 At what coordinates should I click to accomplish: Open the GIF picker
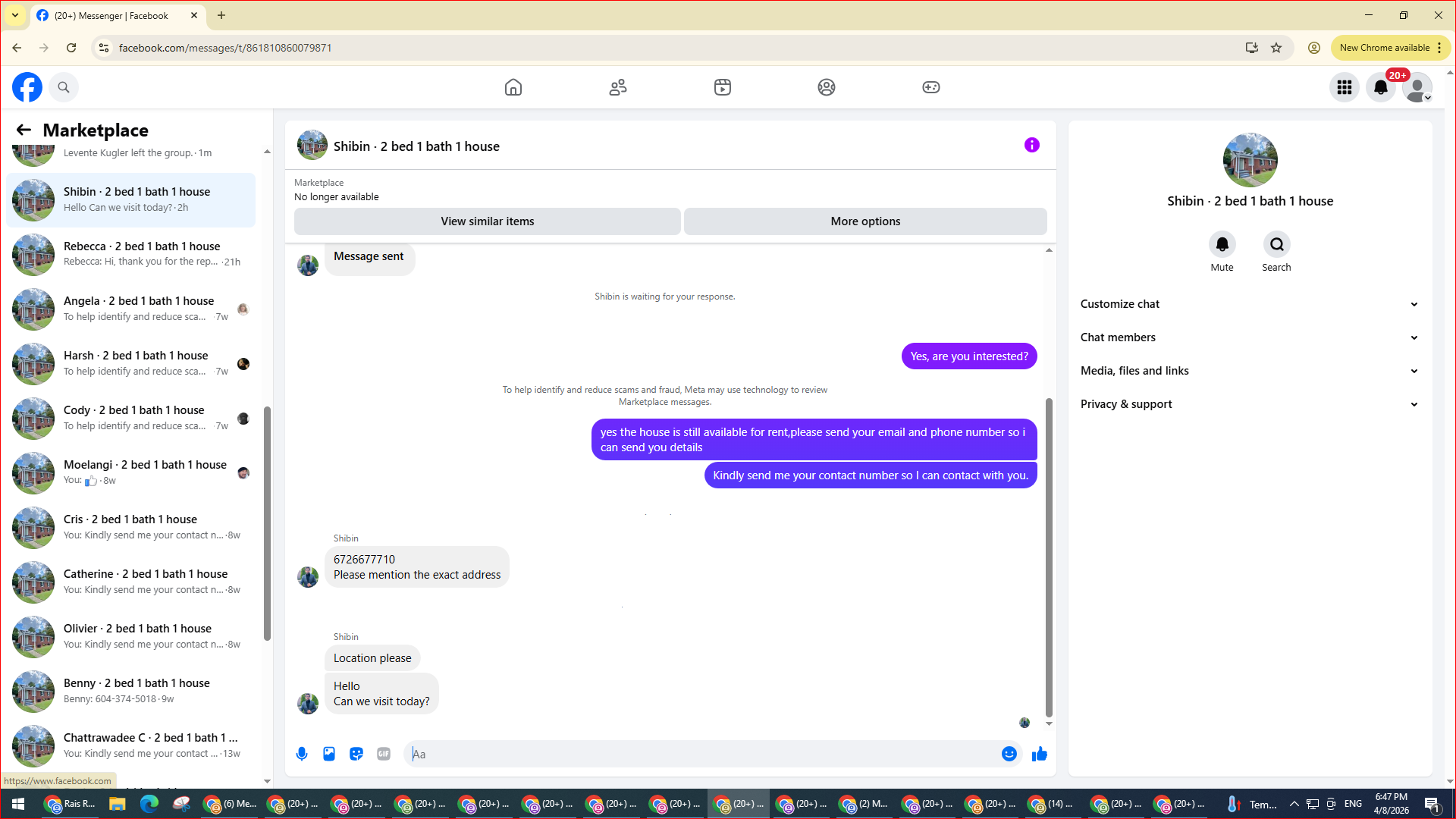click(384, 754)
